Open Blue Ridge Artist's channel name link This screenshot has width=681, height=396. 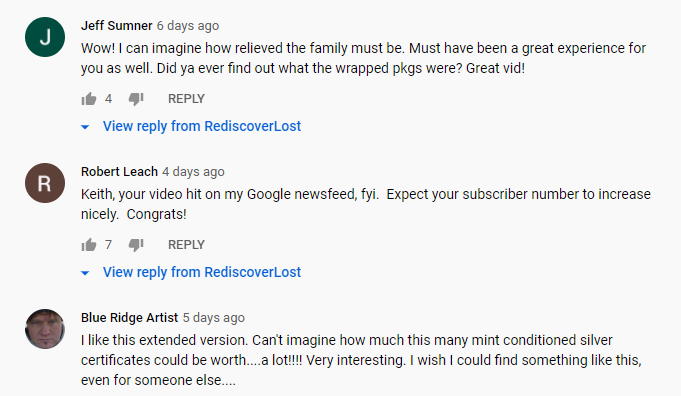[129, 317]
